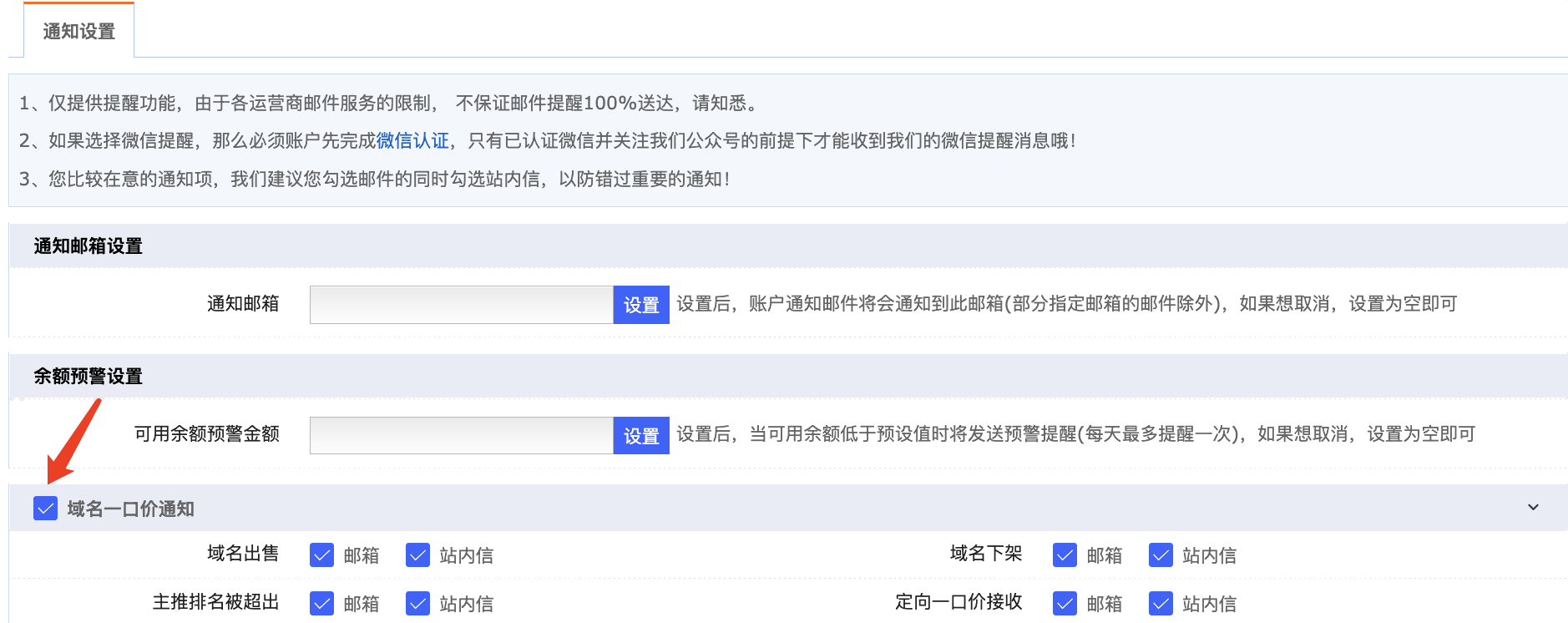Select the 域名一口价通知 section title text
Viewport: 1568px width, 623px height.
point(130,509)
